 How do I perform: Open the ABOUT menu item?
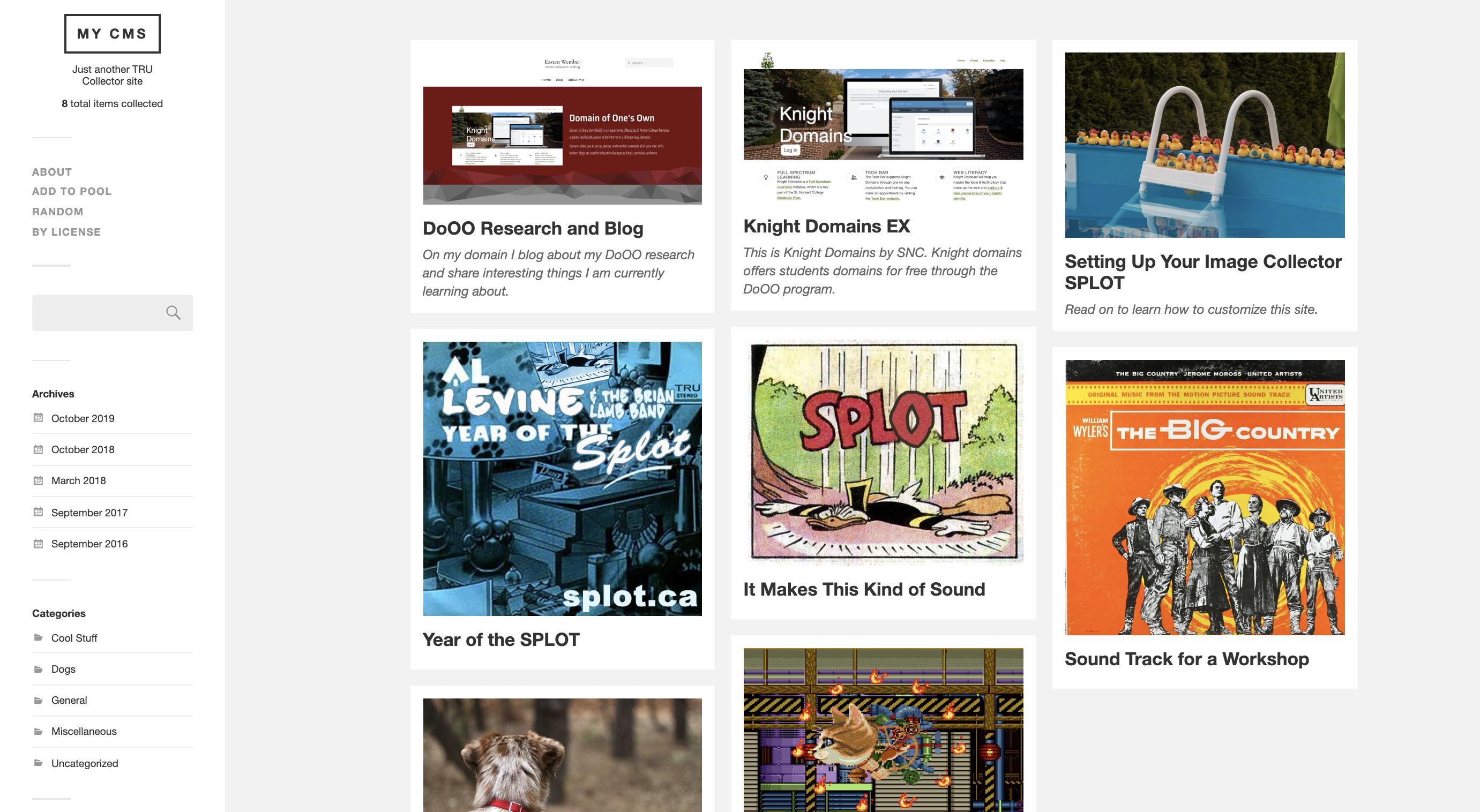(53, 172)
